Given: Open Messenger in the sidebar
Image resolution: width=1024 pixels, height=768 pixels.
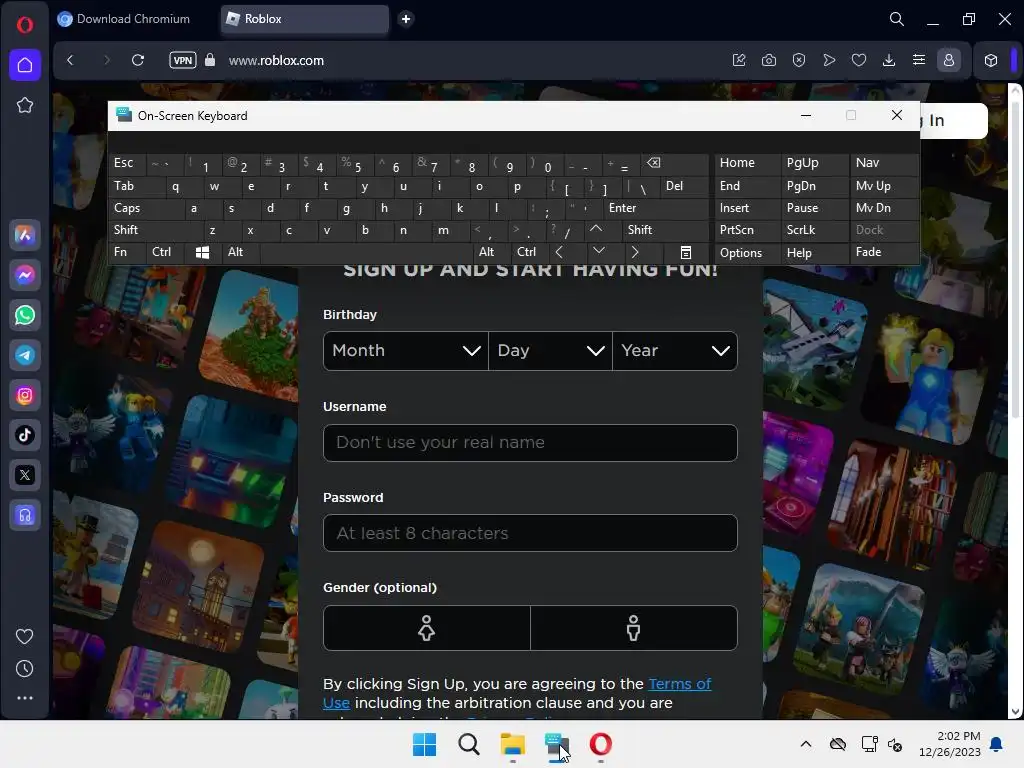Looking at the screenshot, I should click(x=25, y=275).
